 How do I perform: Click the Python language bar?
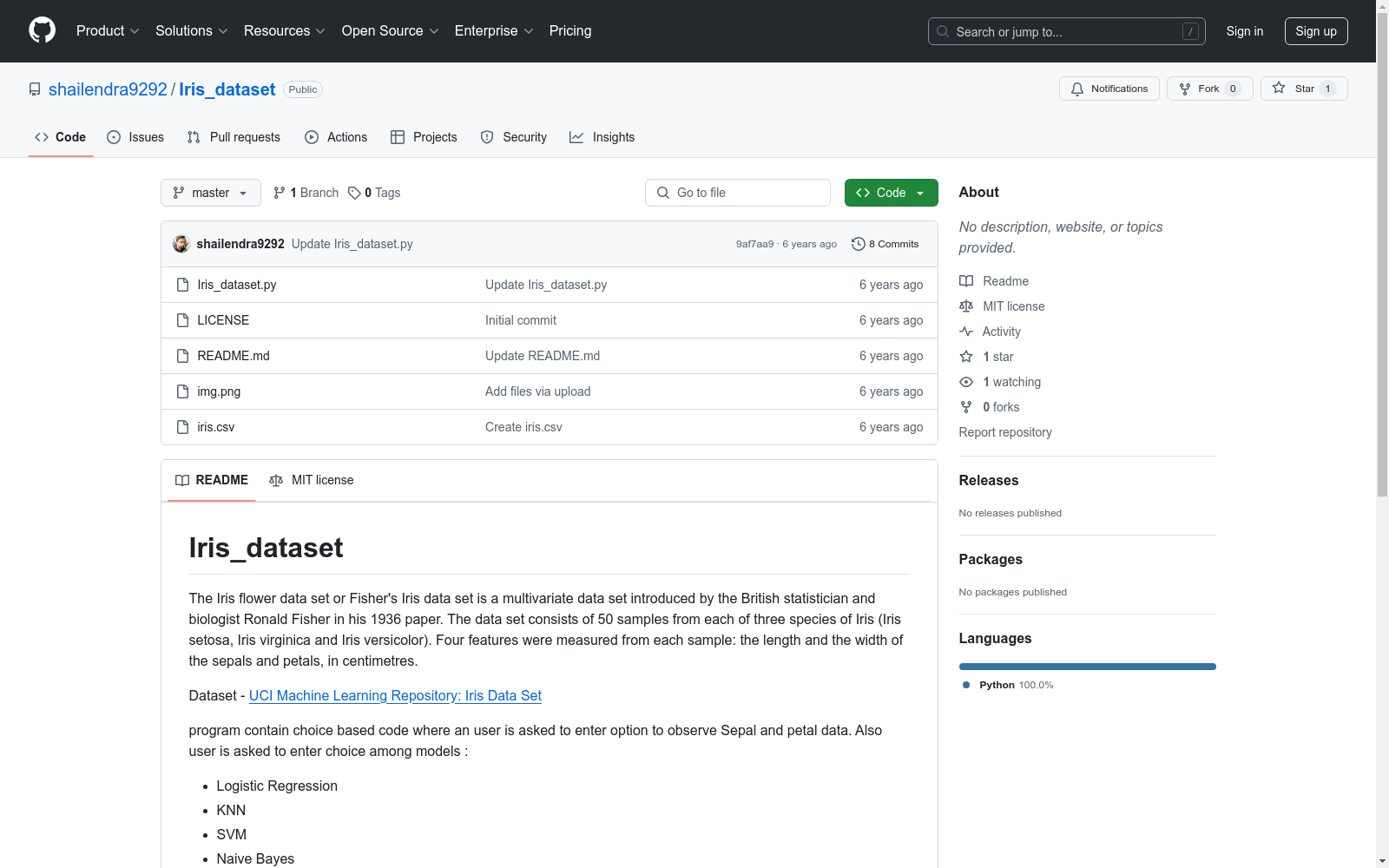(1088, 667)
